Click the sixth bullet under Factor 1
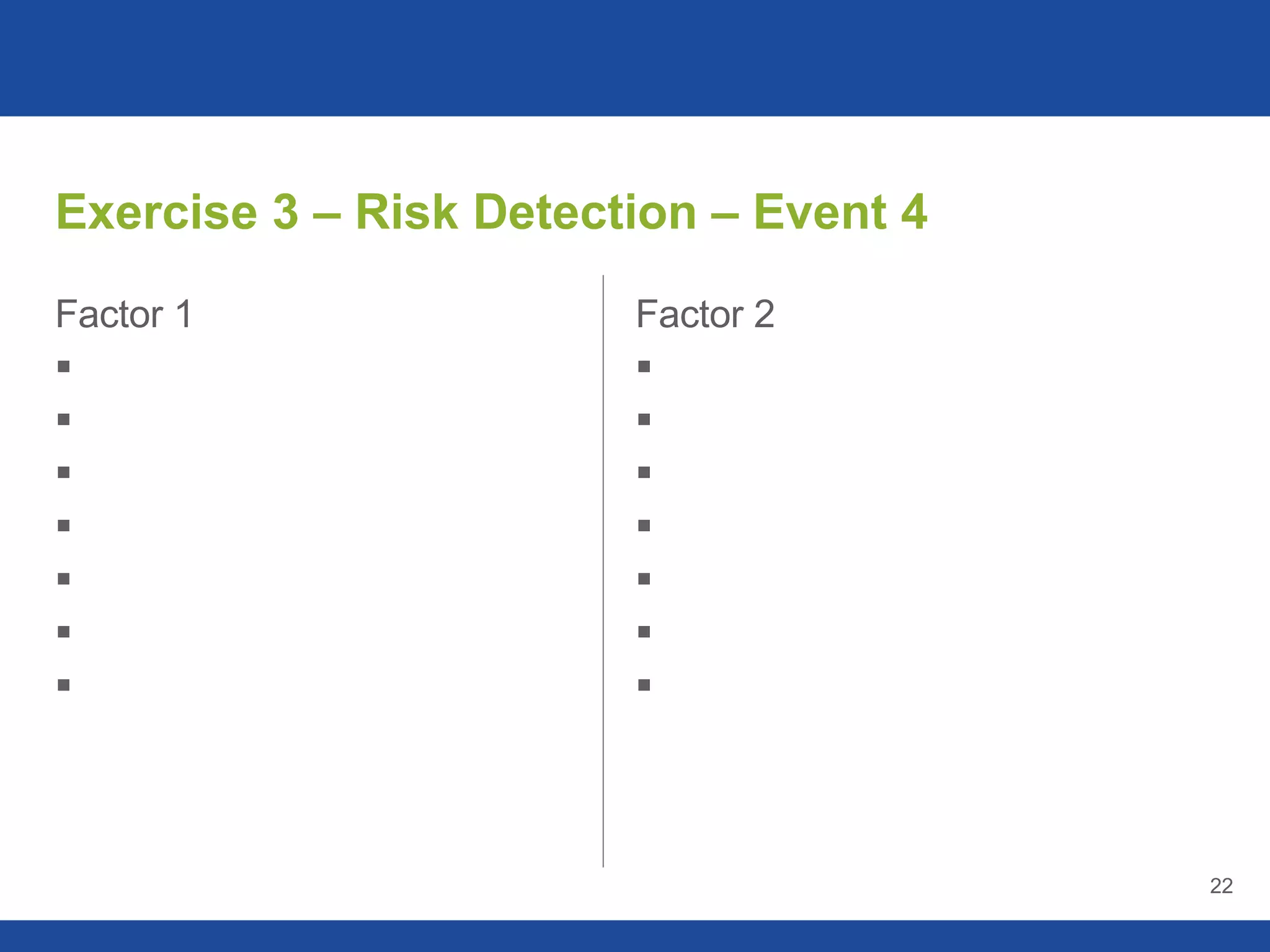This screenshot has width=1270, height=952. click(x=63, y=632)
